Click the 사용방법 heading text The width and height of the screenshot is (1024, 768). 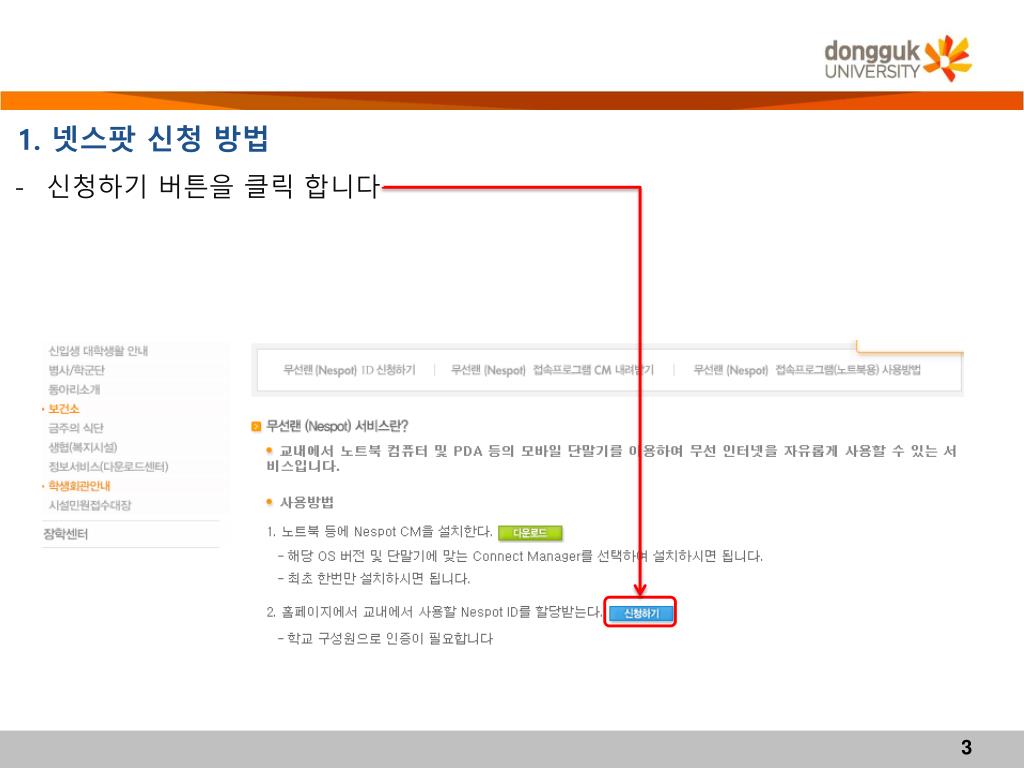306,502
